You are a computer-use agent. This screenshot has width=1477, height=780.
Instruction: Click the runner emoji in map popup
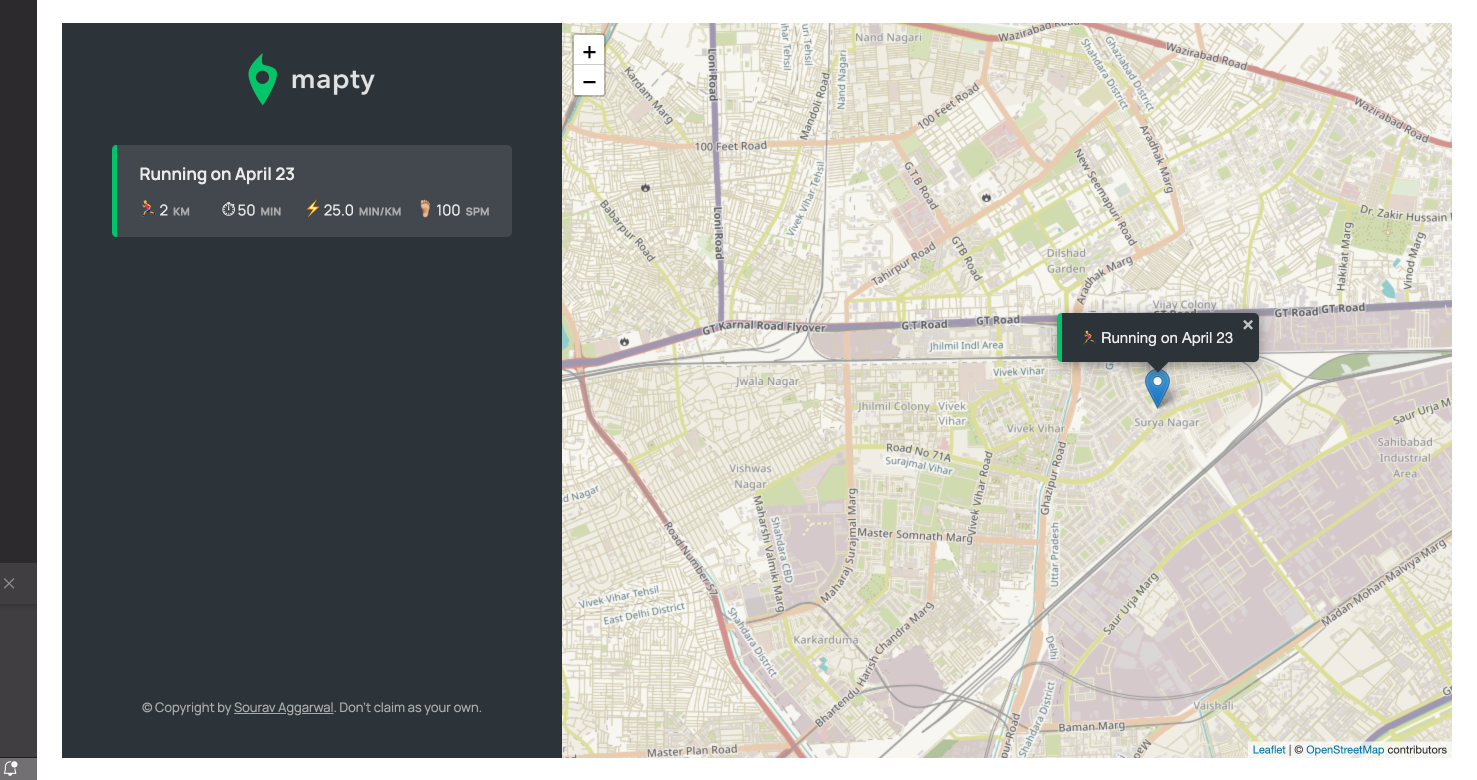point(1089,338)
